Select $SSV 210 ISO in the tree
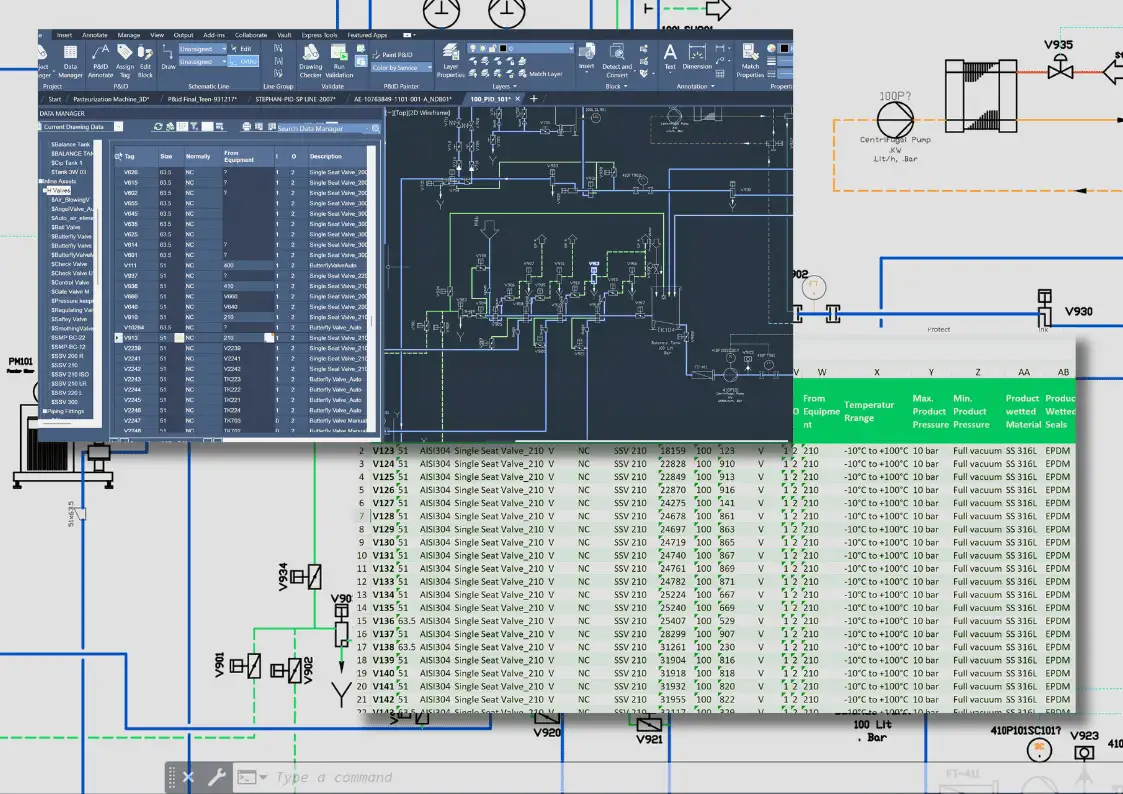Screen dimensions: 1123x794 point(69,374)
